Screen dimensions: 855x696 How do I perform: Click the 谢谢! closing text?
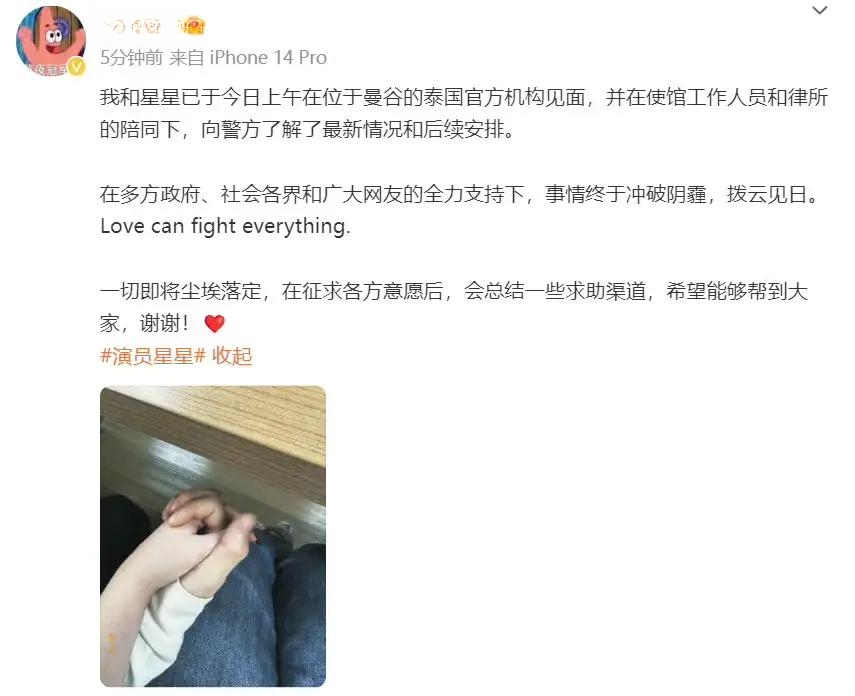point(165,323)
